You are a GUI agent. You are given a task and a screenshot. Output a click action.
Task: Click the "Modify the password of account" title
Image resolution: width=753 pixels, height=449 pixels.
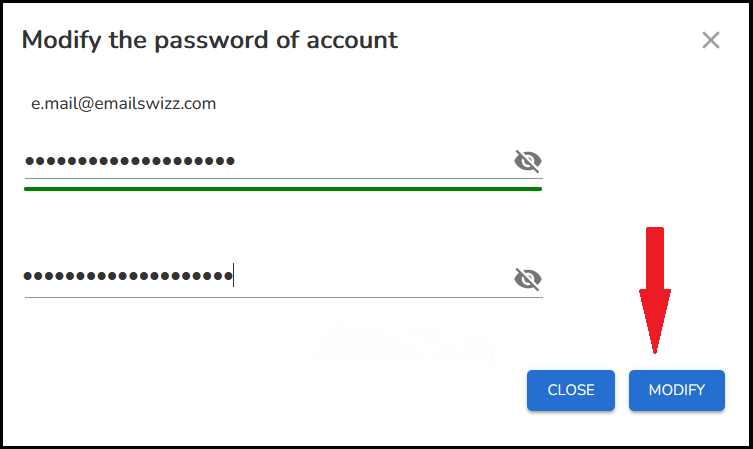pos(210,40)
